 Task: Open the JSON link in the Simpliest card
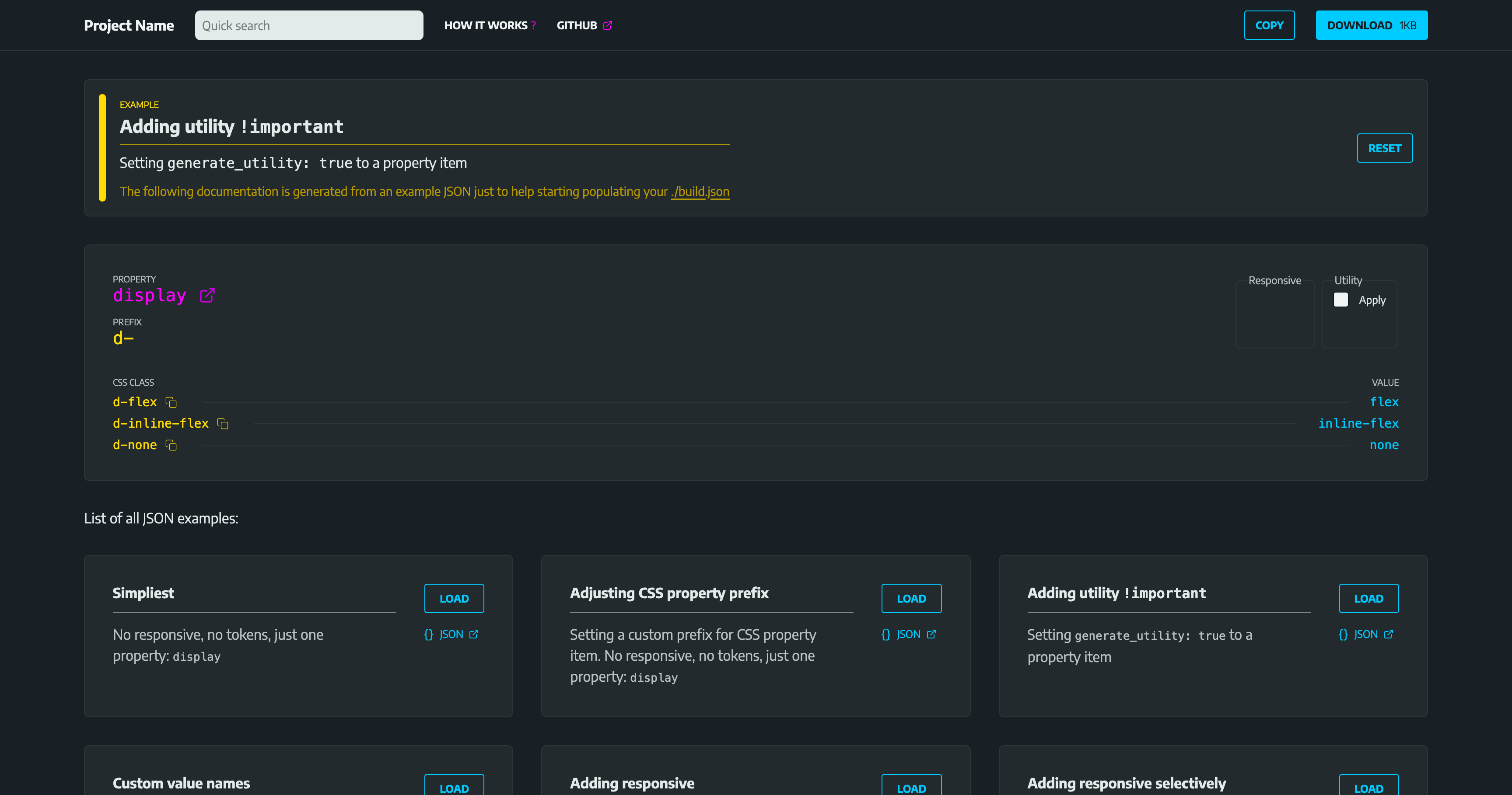coord(451,634)
